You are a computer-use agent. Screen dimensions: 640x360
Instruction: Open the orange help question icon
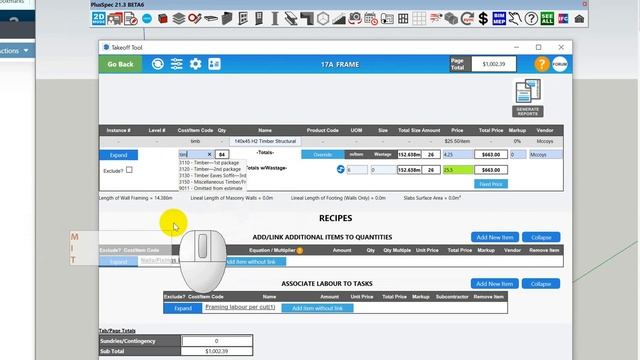pos(542,64)
